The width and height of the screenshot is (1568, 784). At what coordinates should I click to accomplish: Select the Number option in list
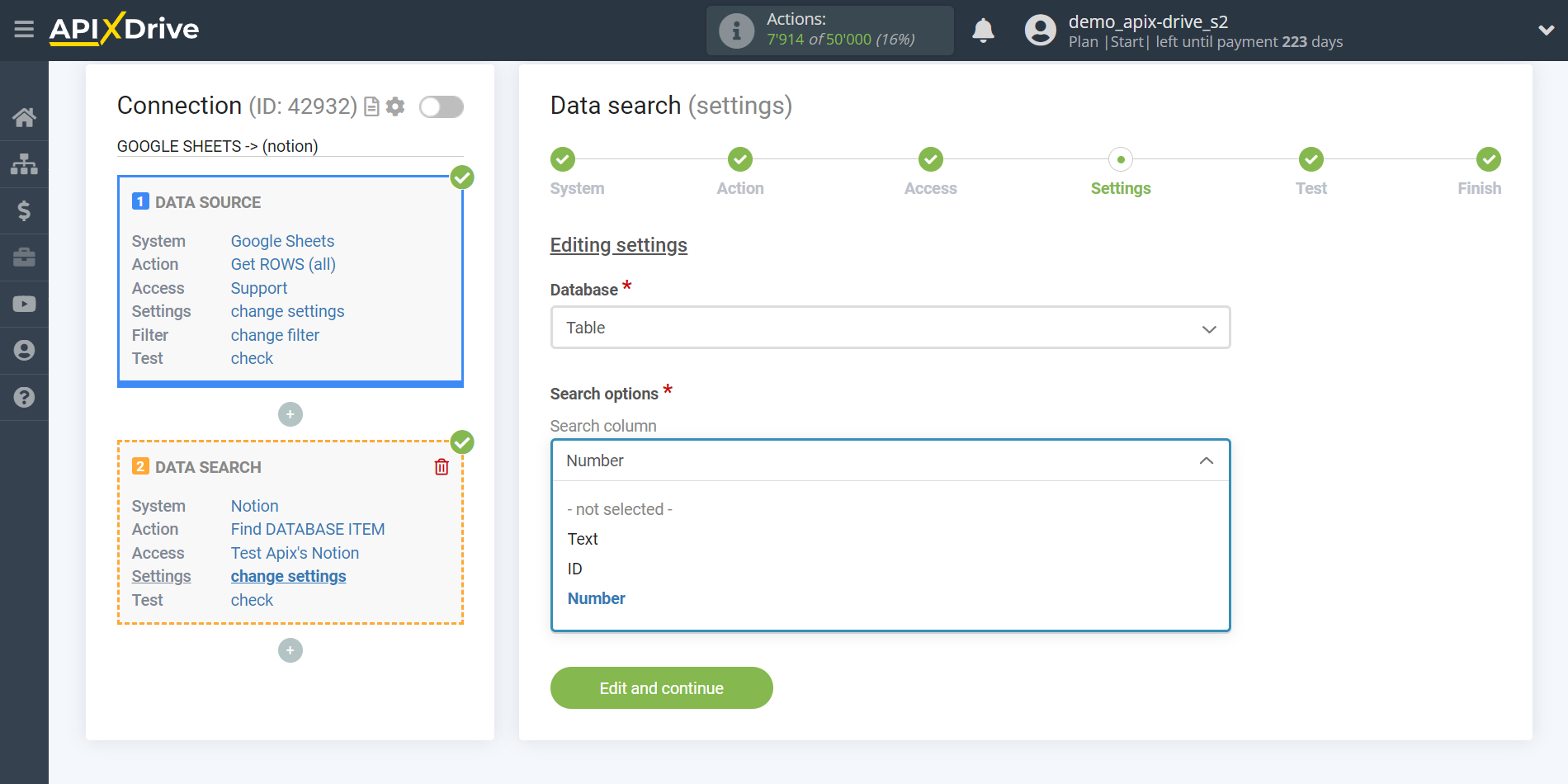[x=597, y=598]
